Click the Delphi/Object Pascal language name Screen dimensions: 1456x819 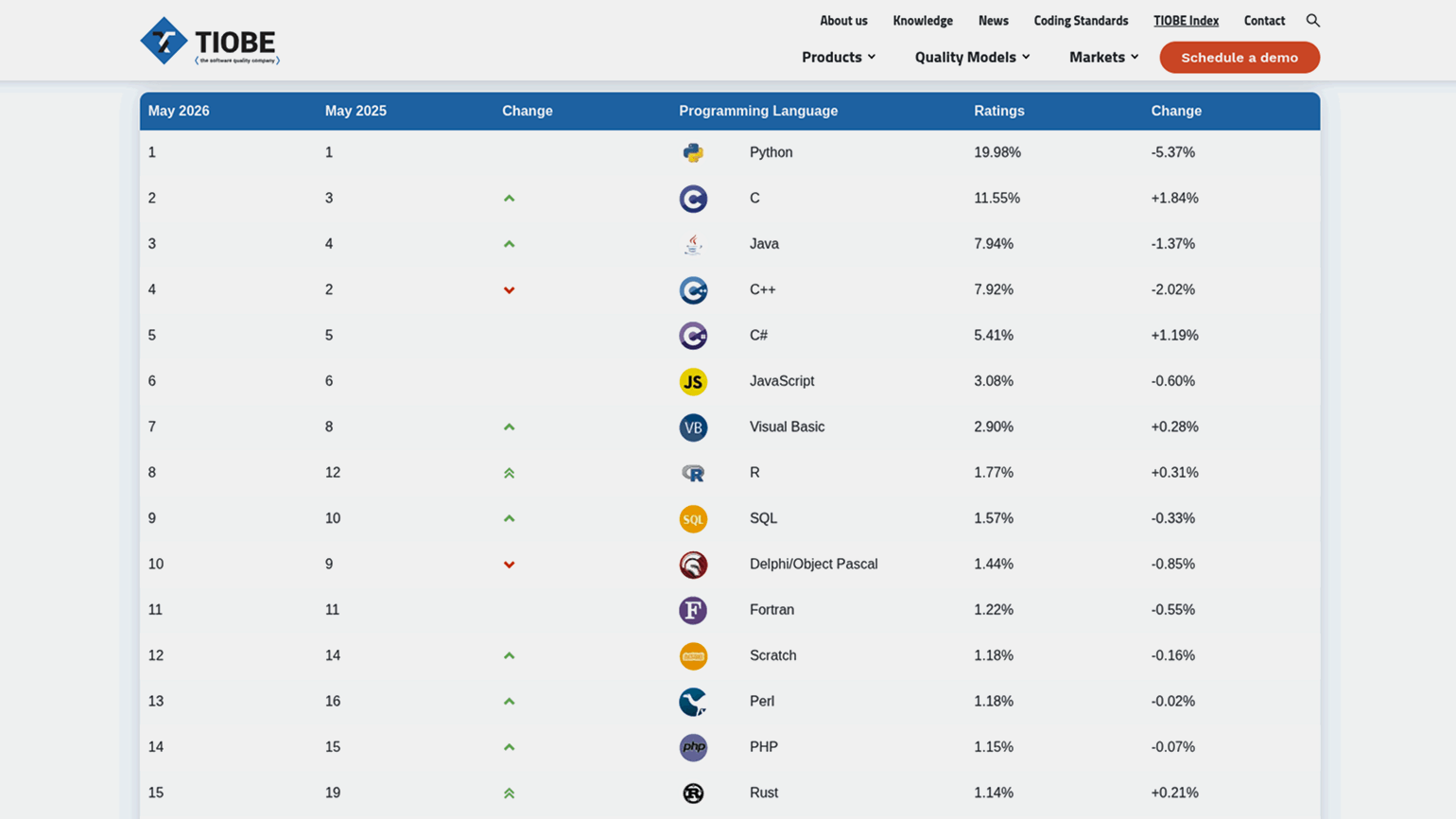[813, 564]
